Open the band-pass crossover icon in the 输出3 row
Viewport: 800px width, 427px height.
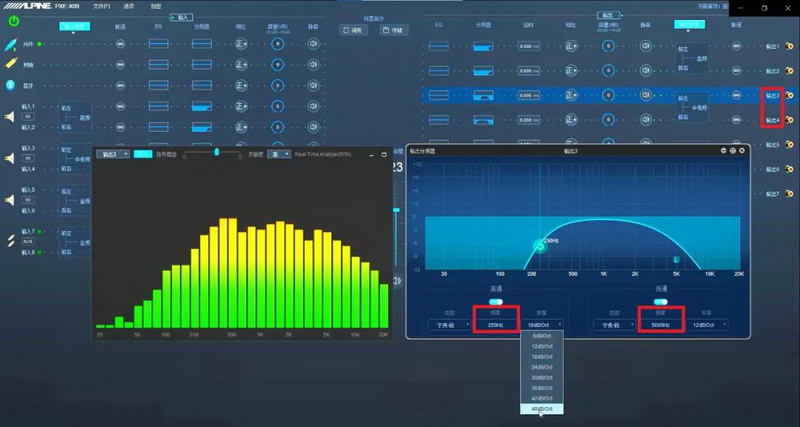click(x=484, y=95)
